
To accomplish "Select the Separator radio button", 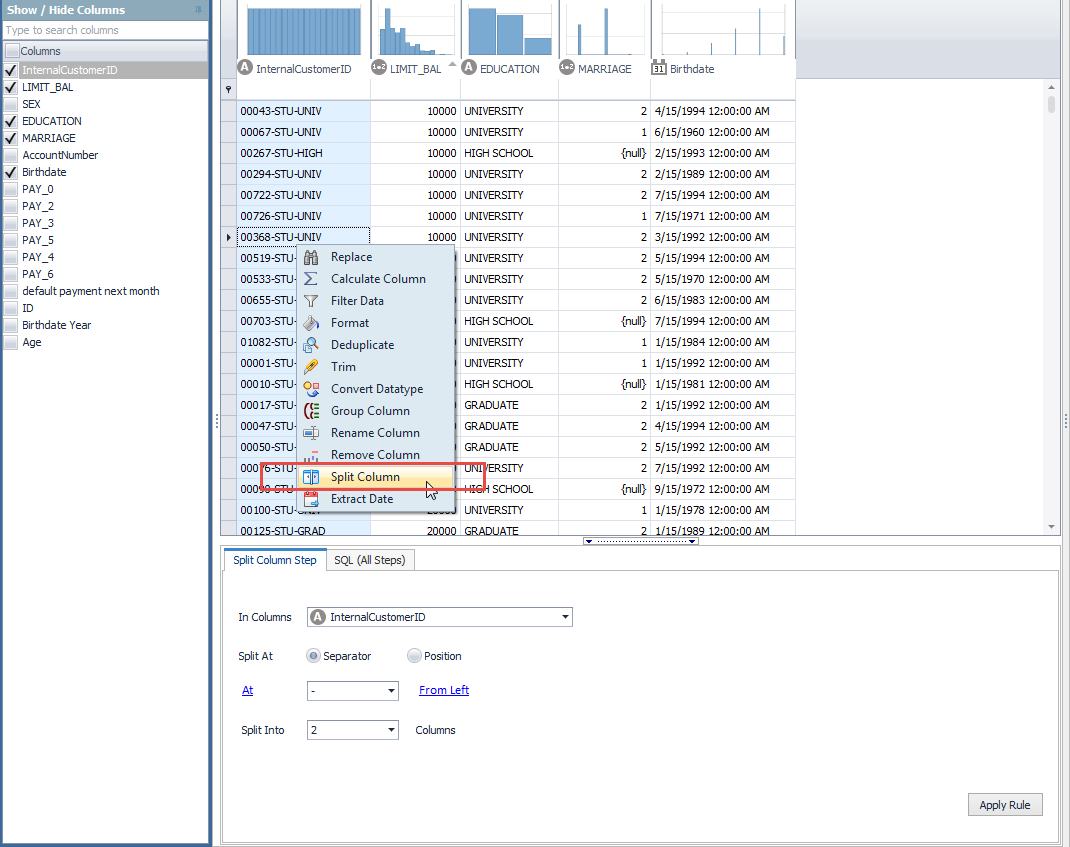I will (x=313, y=656).
